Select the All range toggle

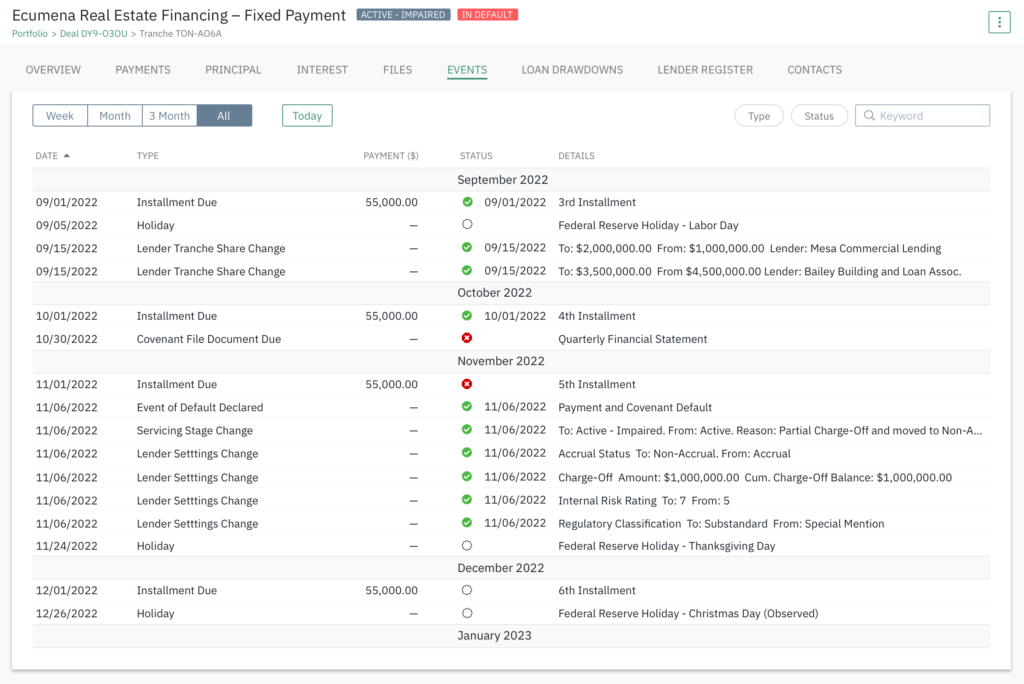(x=224, y=116)
